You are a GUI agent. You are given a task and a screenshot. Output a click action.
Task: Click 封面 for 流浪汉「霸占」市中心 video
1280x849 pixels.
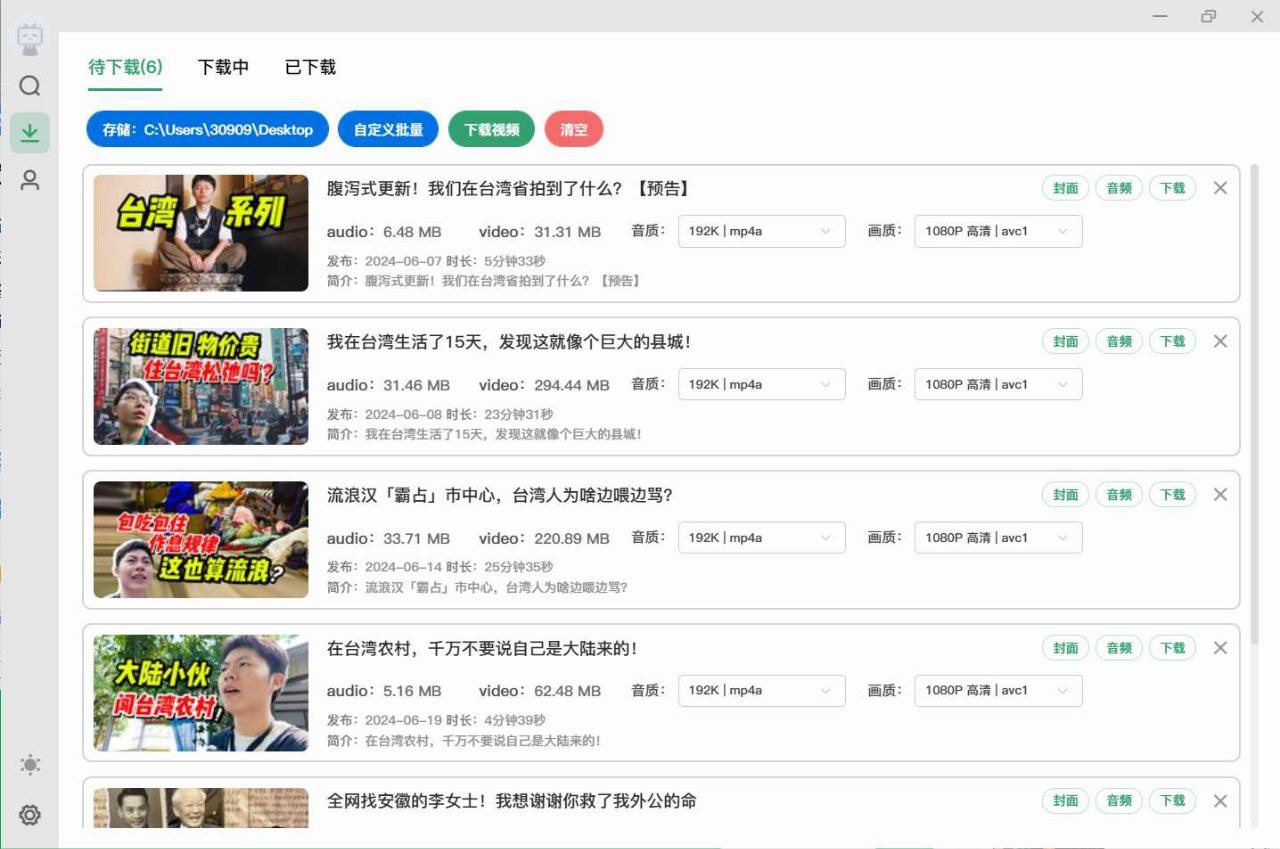(x=1066, y=494)
